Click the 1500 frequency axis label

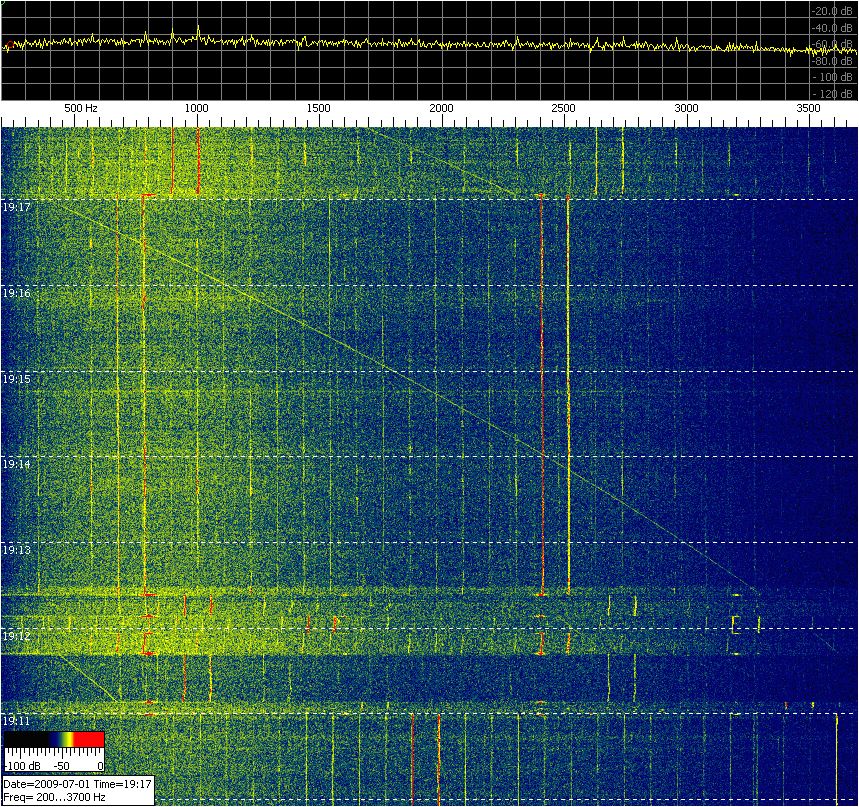[319, 108]
